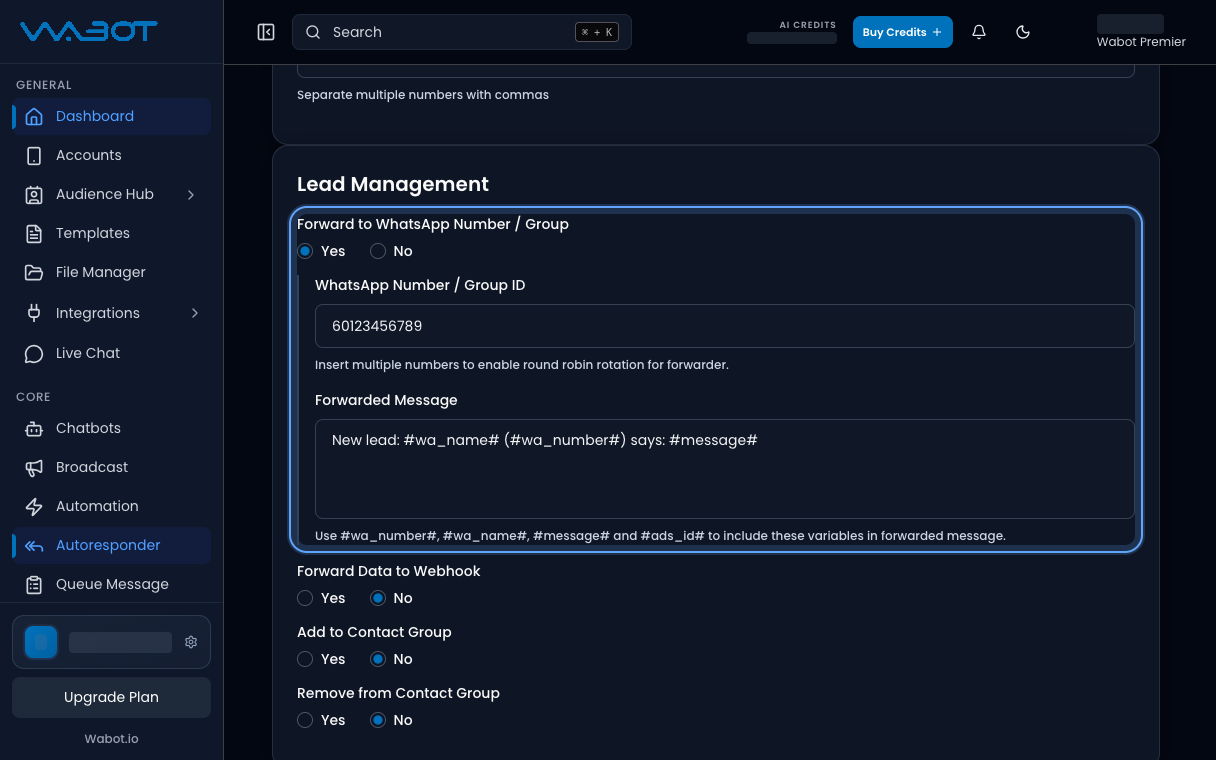Open the Wabot.io link
The image size is (1216, 760).
[x=111, y=739]
